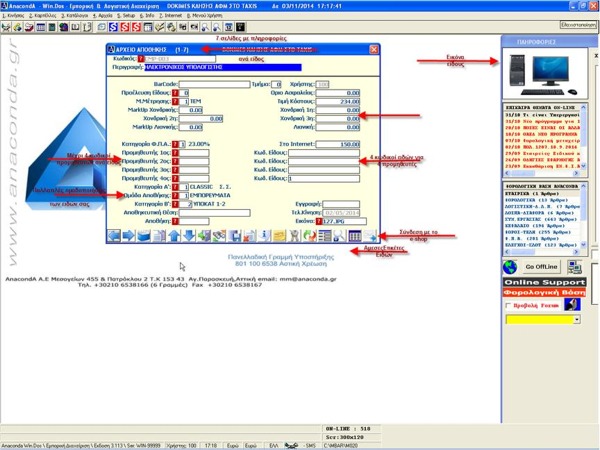Open the lookup '?' next to Μ.Μέτρησης
Screen dimensions: 600x450
[175, 101]
